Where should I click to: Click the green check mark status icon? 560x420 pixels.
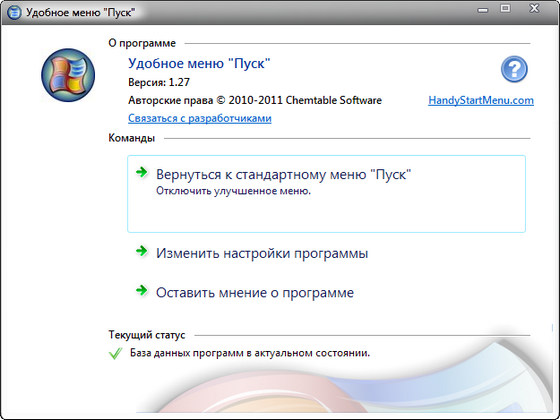tap(115, 354)
